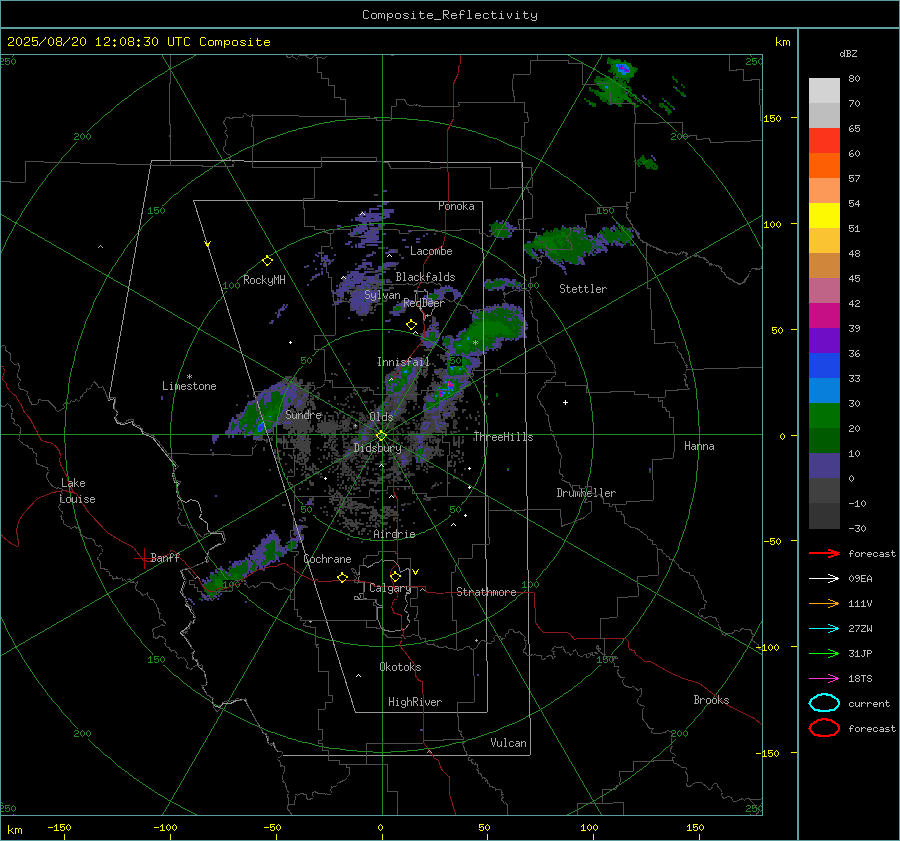Click the Strathmore city label
The height and width of the screenshot is (841, 900).
[x=486, y=592]
